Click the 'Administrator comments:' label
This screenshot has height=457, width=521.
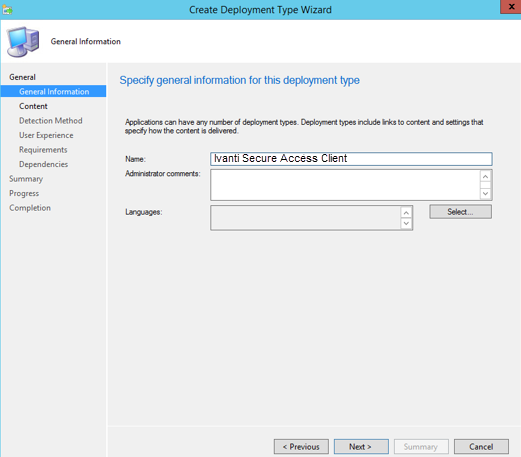point(163,174)
